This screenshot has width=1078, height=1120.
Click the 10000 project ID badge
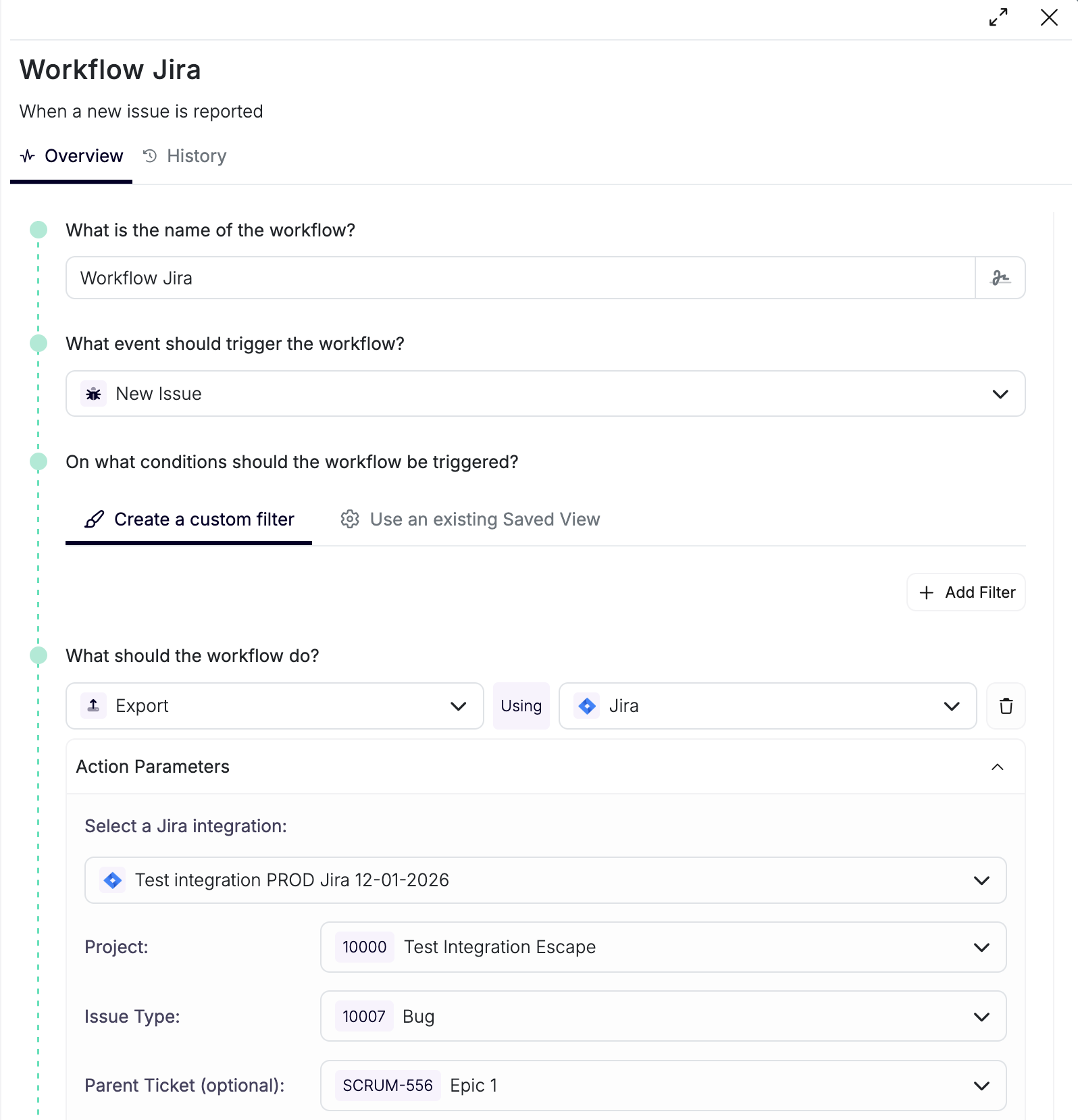tap(365, 947)
